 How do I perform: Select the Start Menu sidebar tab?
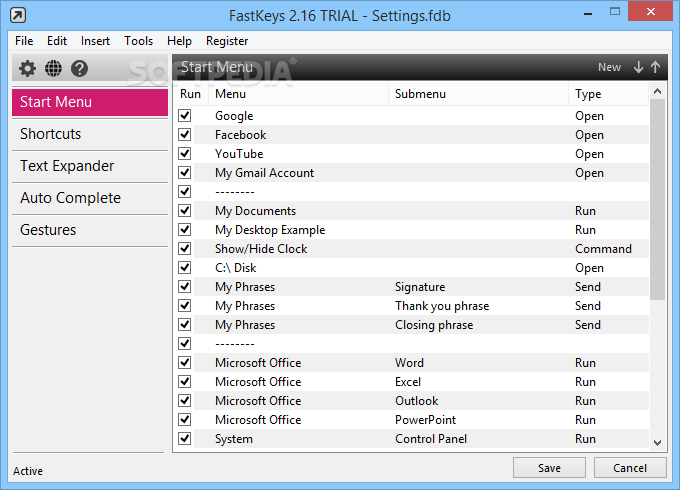click(x=90, y=102)
